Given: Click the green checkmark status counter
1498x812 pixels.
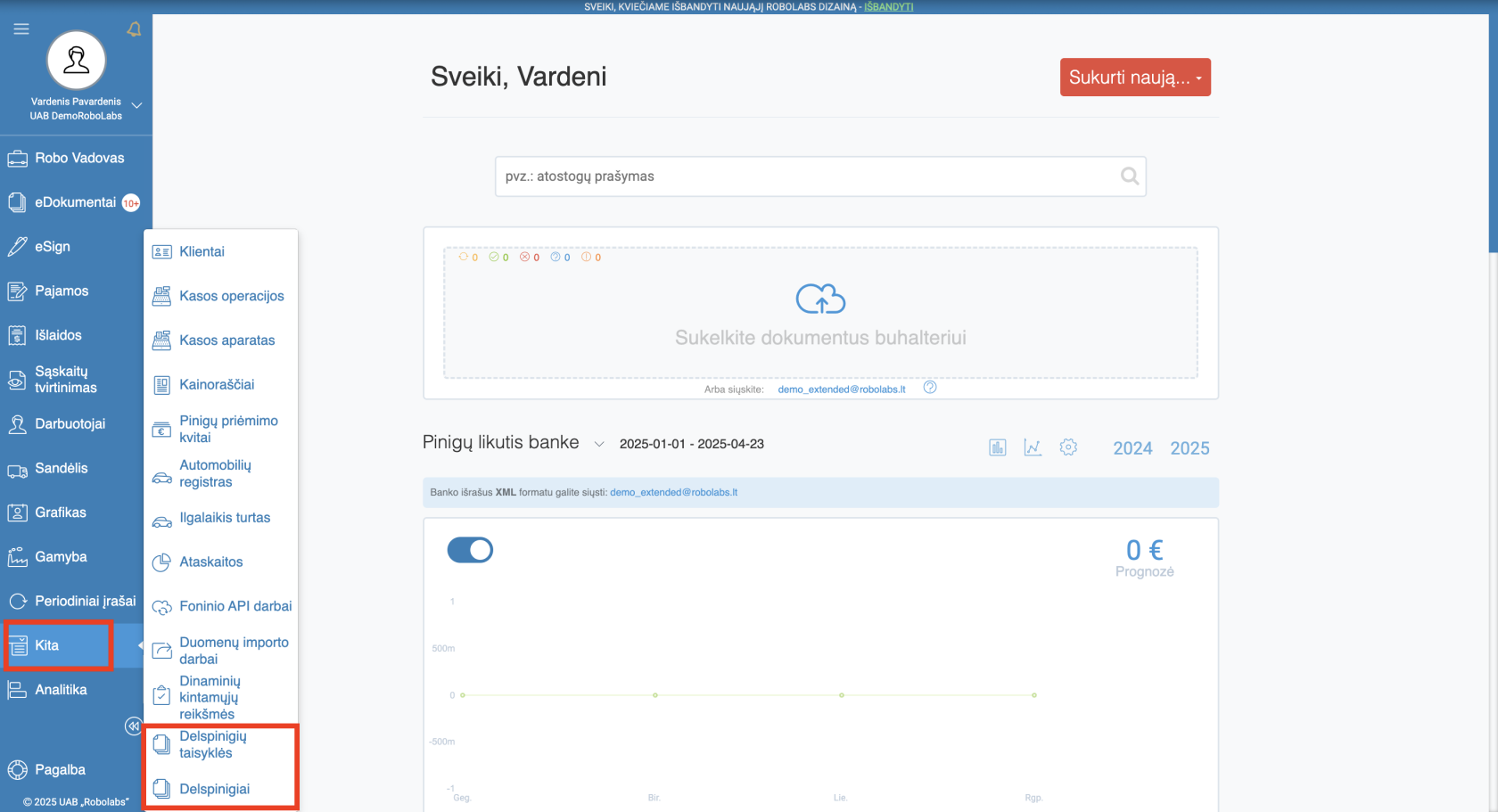Looking at the screenshot, I should 499,258.
